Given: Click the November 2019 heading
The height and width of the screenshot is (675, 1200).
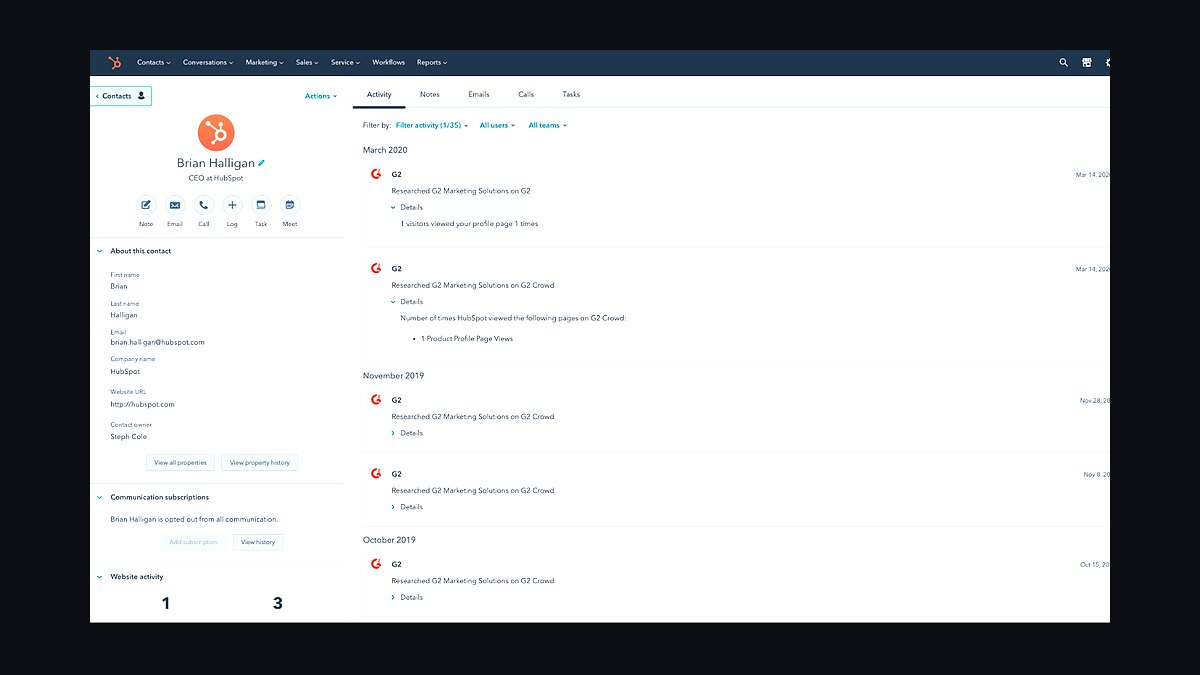Looking at the screenshot, I should click(393, 376).
